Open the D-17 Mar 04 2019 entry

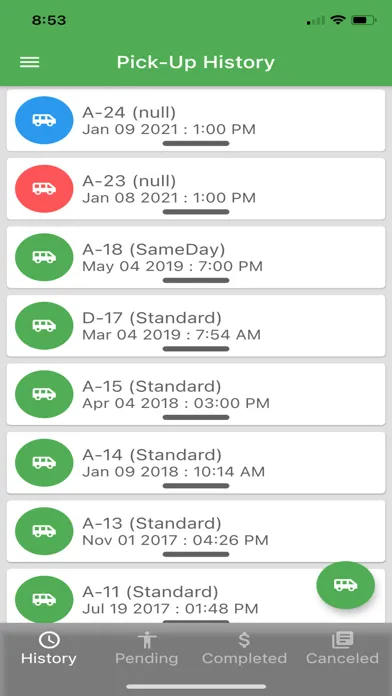pyautogui.click(x=196, y=325)
